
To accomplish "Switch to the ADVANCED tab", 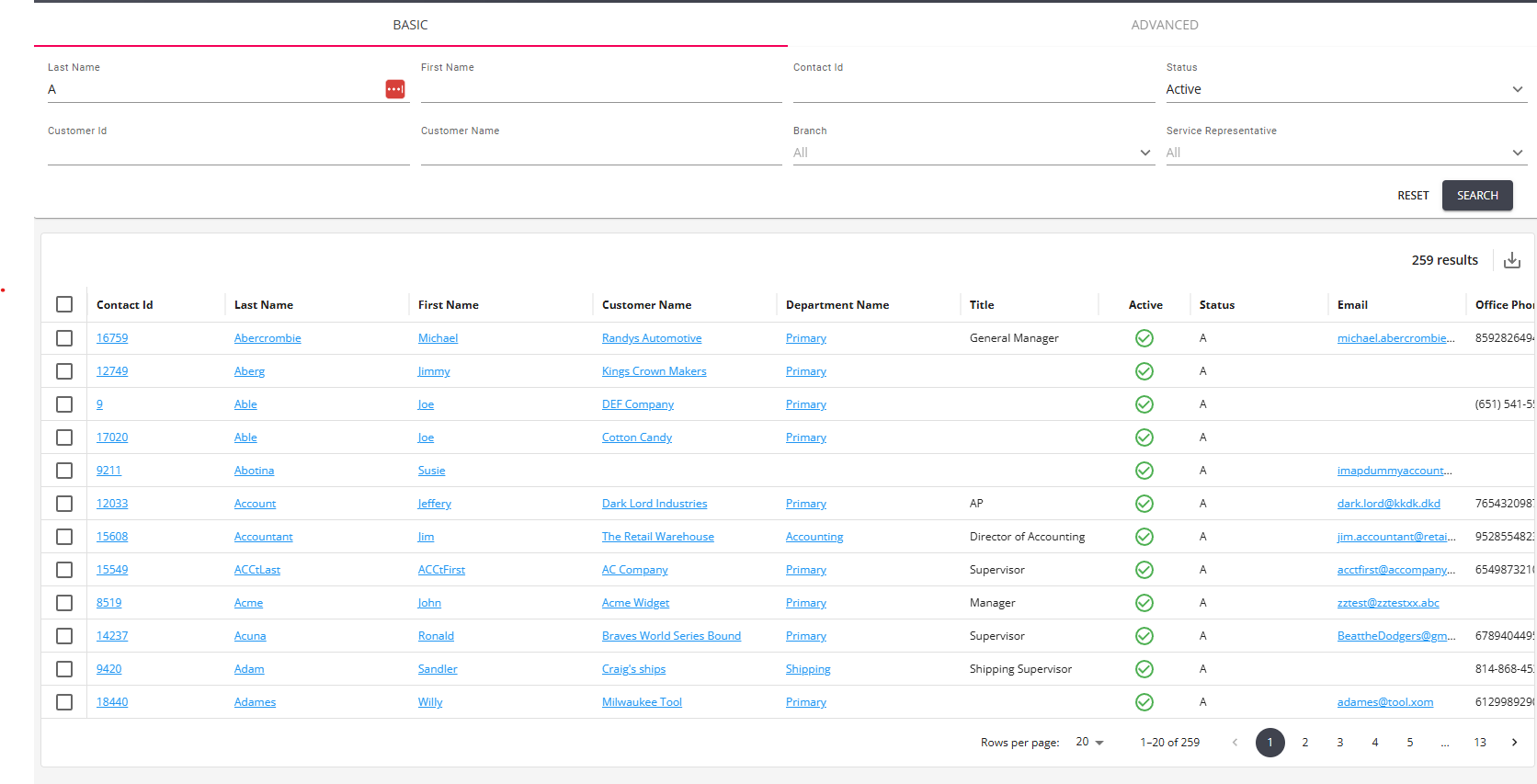I will click(1165, 25).
